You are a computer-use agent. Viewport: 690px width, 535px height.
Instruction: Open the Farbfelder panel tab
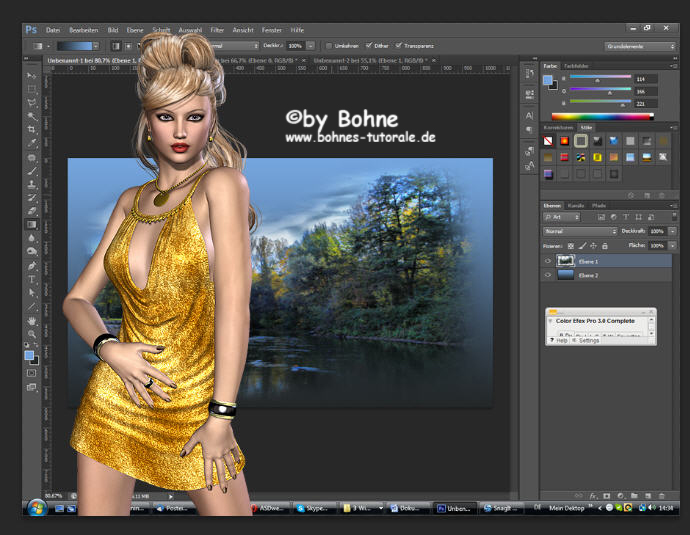(x=577, y=65)
